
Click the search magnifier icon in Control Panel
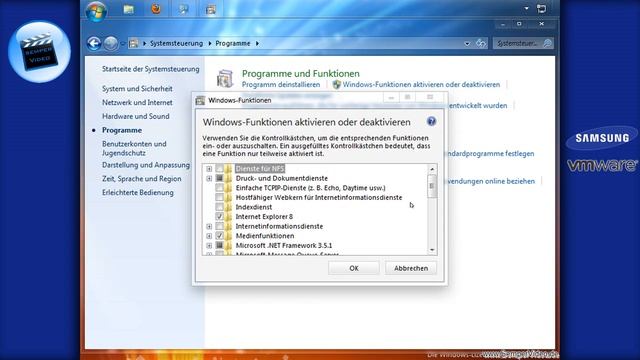[x=547, y=43]
